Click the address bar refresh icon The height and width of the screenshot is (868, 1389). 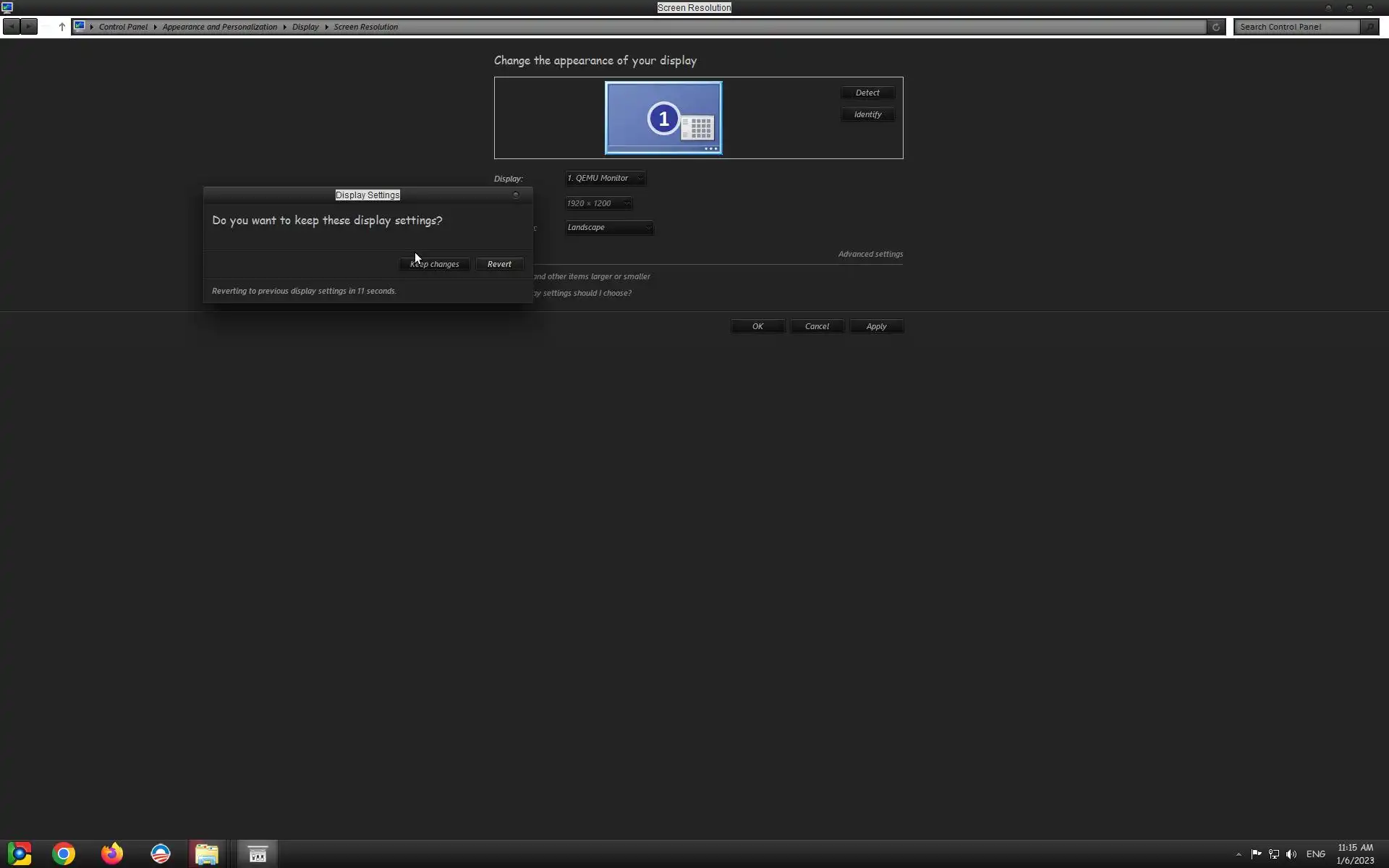coord(1215,27)
